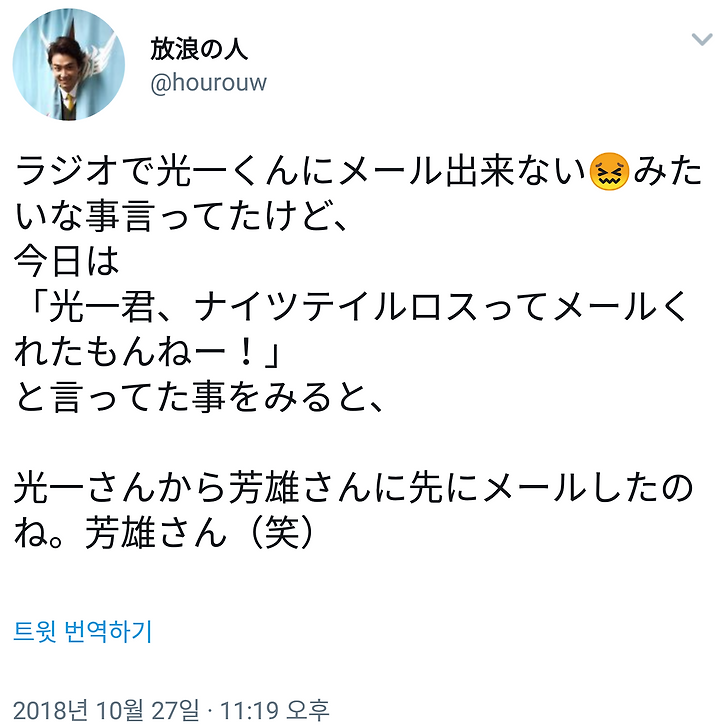Select the word ラジオで starting the tweet
Screen dimensions: 720x727
pos(83,172)
